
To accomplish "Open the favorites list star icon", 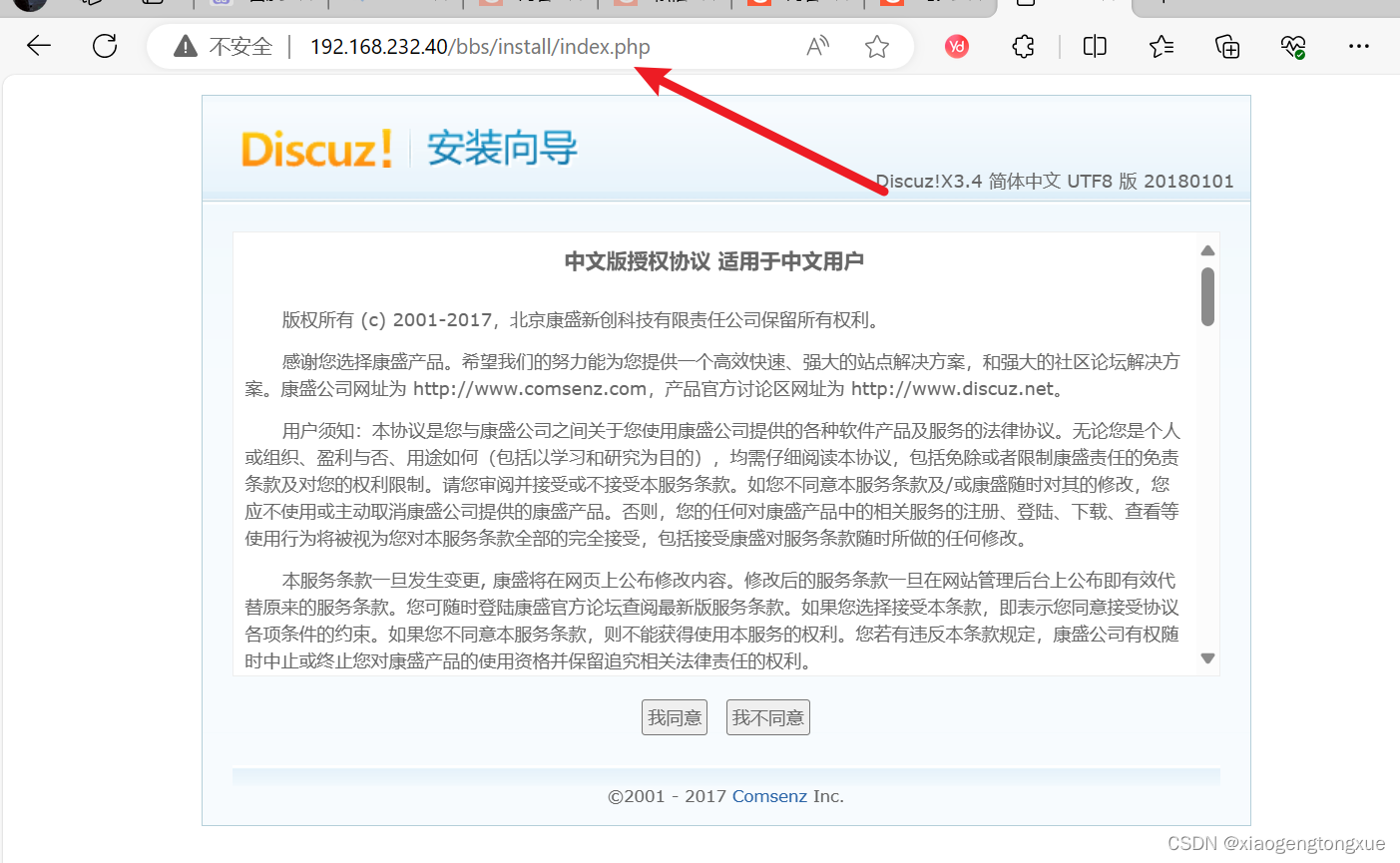I will [x=1161, y=46].
